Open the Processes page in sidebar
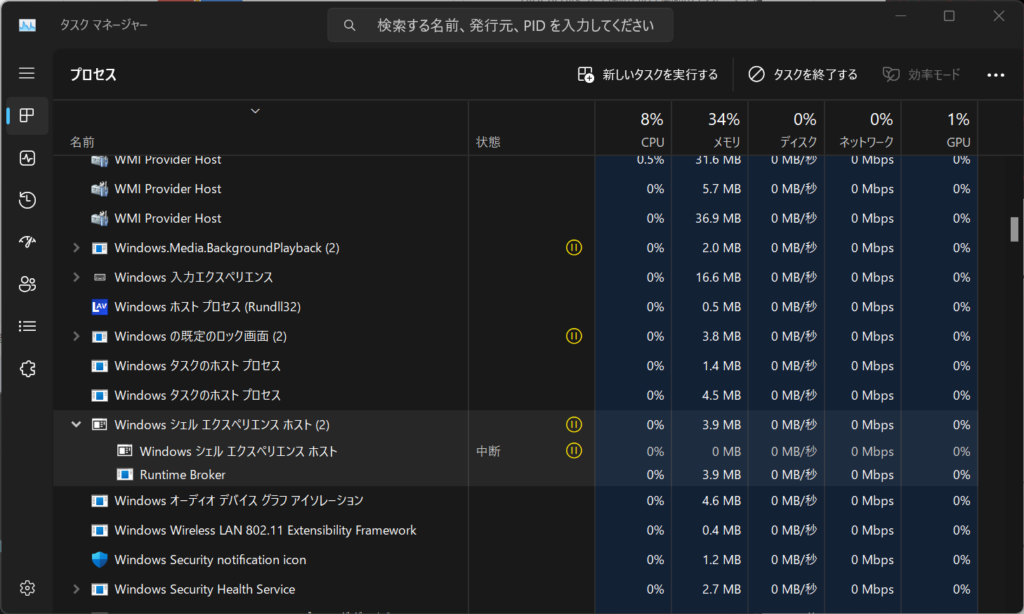This screenshot has width=1024, height=614. 27,116
